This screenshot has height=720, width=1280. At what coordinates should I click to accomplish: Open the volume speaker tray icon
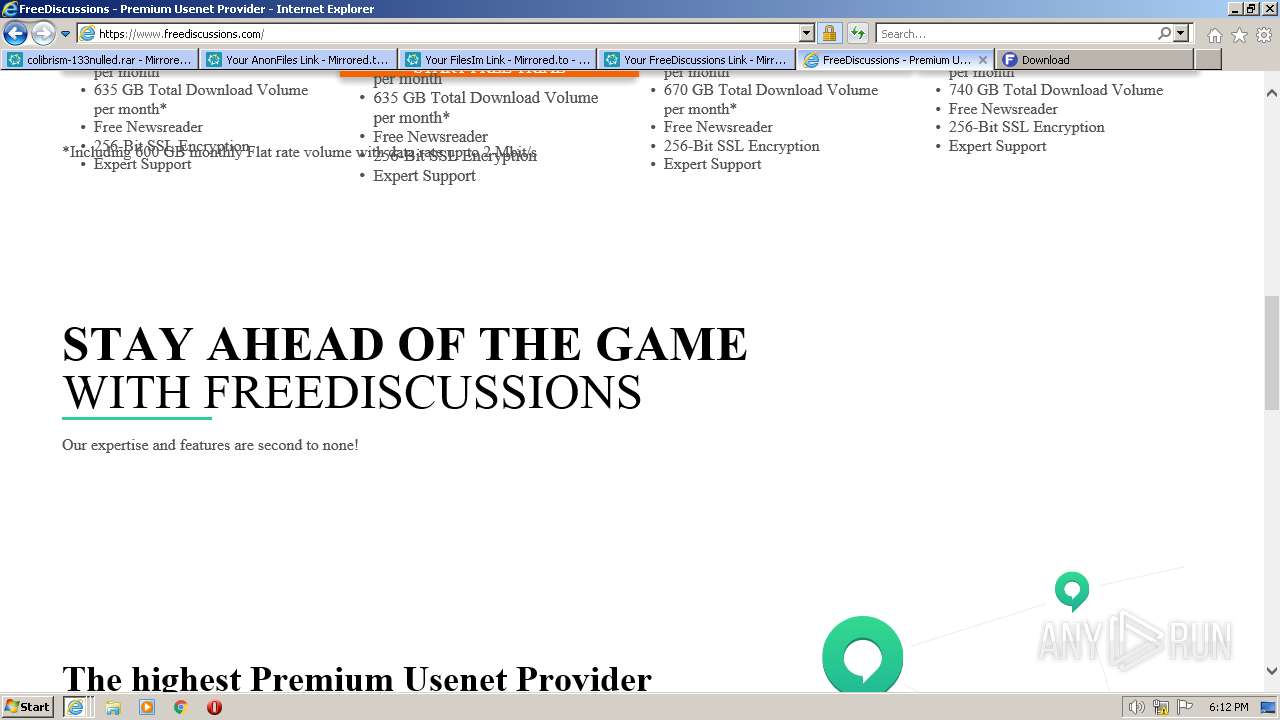click(1137, 707)
